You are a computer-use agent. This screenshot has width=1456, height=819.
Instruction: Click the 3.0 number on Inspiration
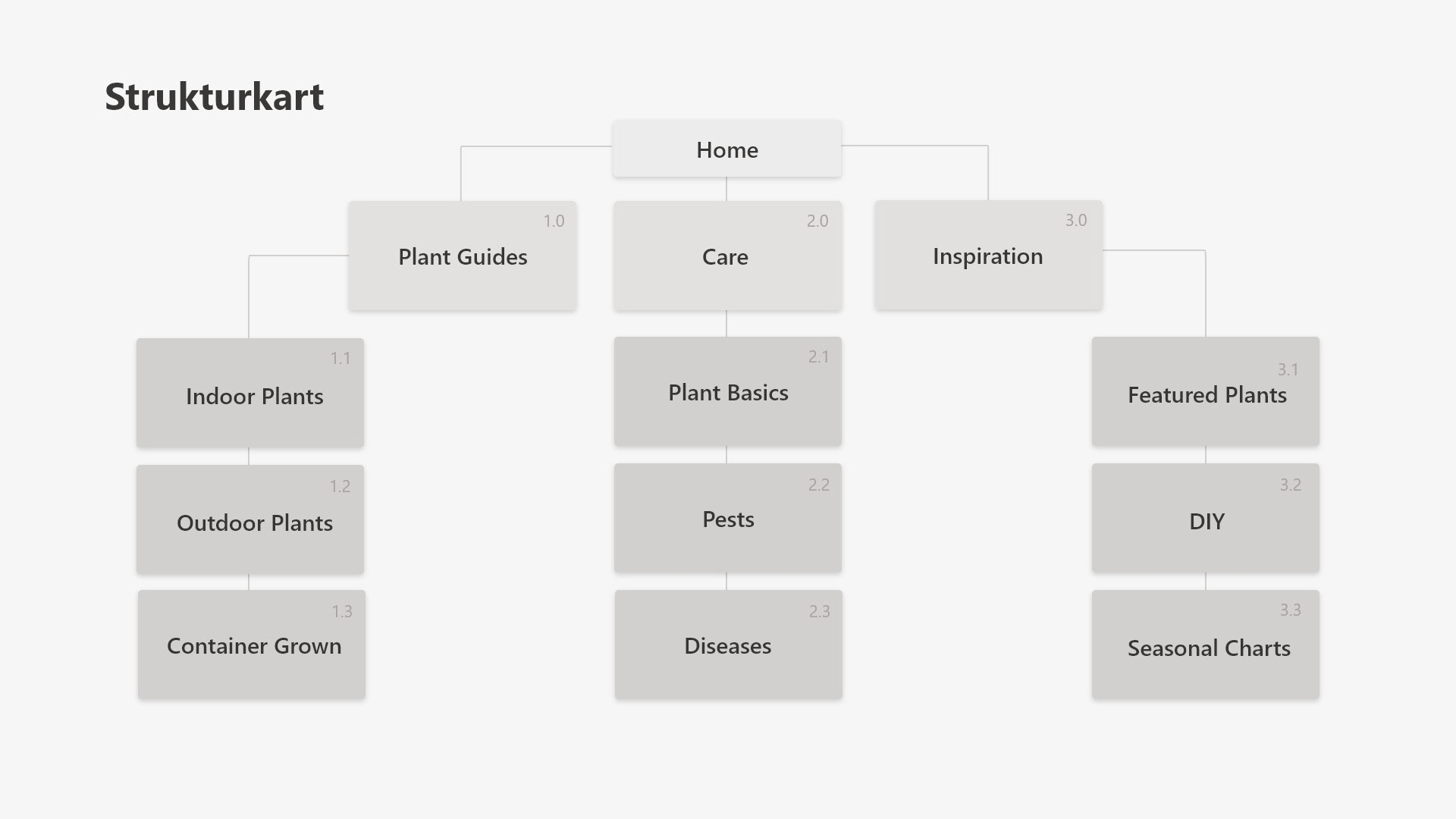(x=1075, y=220)
